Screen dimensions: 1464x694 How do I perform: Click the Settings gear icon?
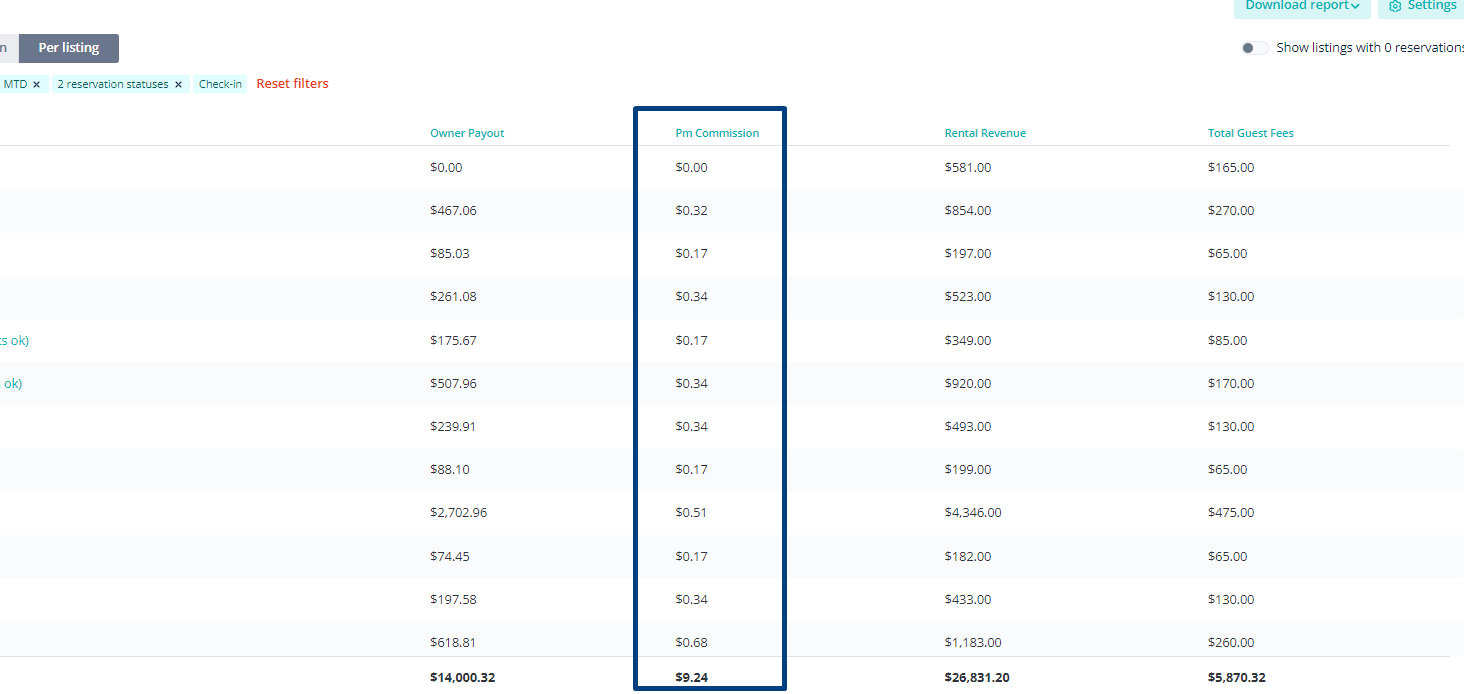point(1395,6)
